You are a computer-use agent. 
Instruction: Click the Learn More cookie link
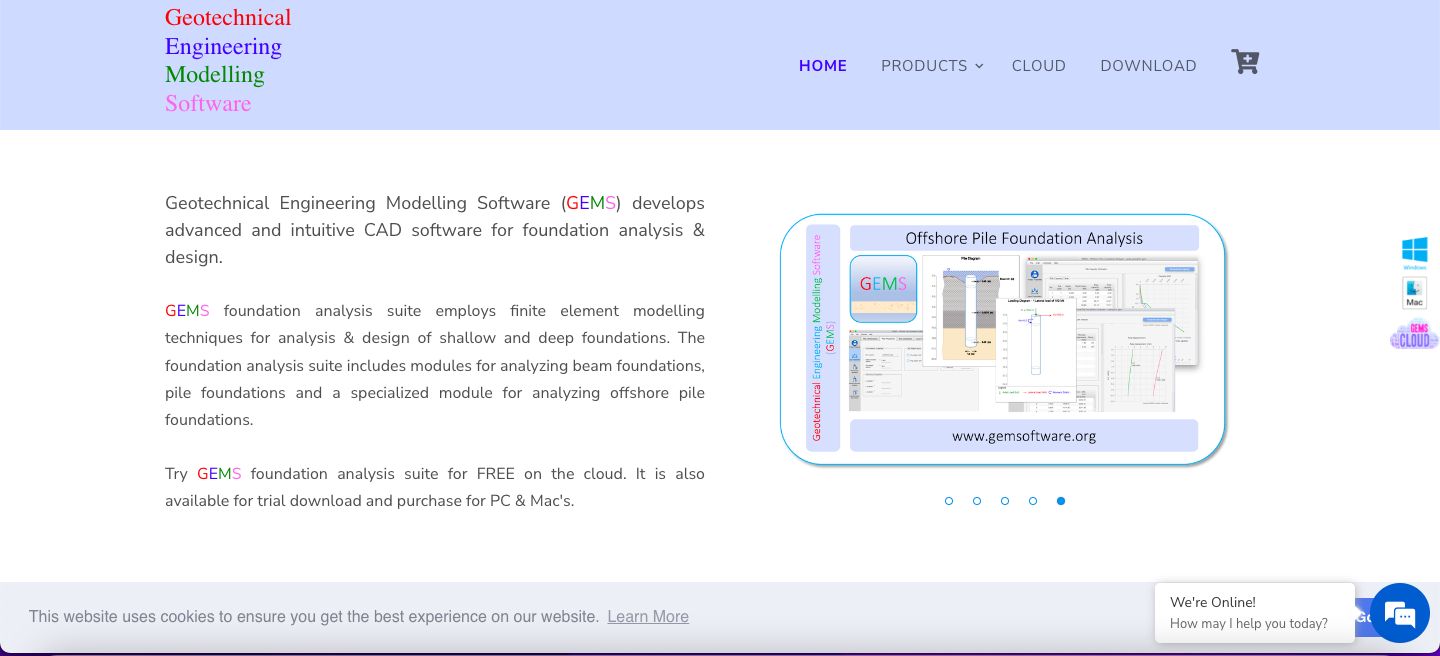click(x=648, y=617)
